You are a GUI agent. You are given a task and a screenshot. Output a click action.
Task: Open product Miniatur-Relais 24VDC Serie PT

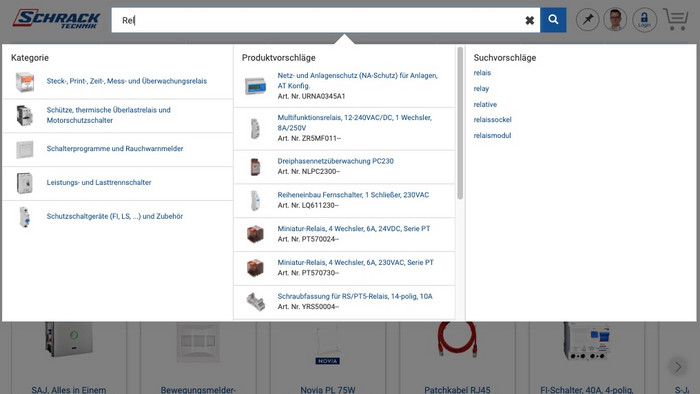pyautogui.click(x=354, y=229)
